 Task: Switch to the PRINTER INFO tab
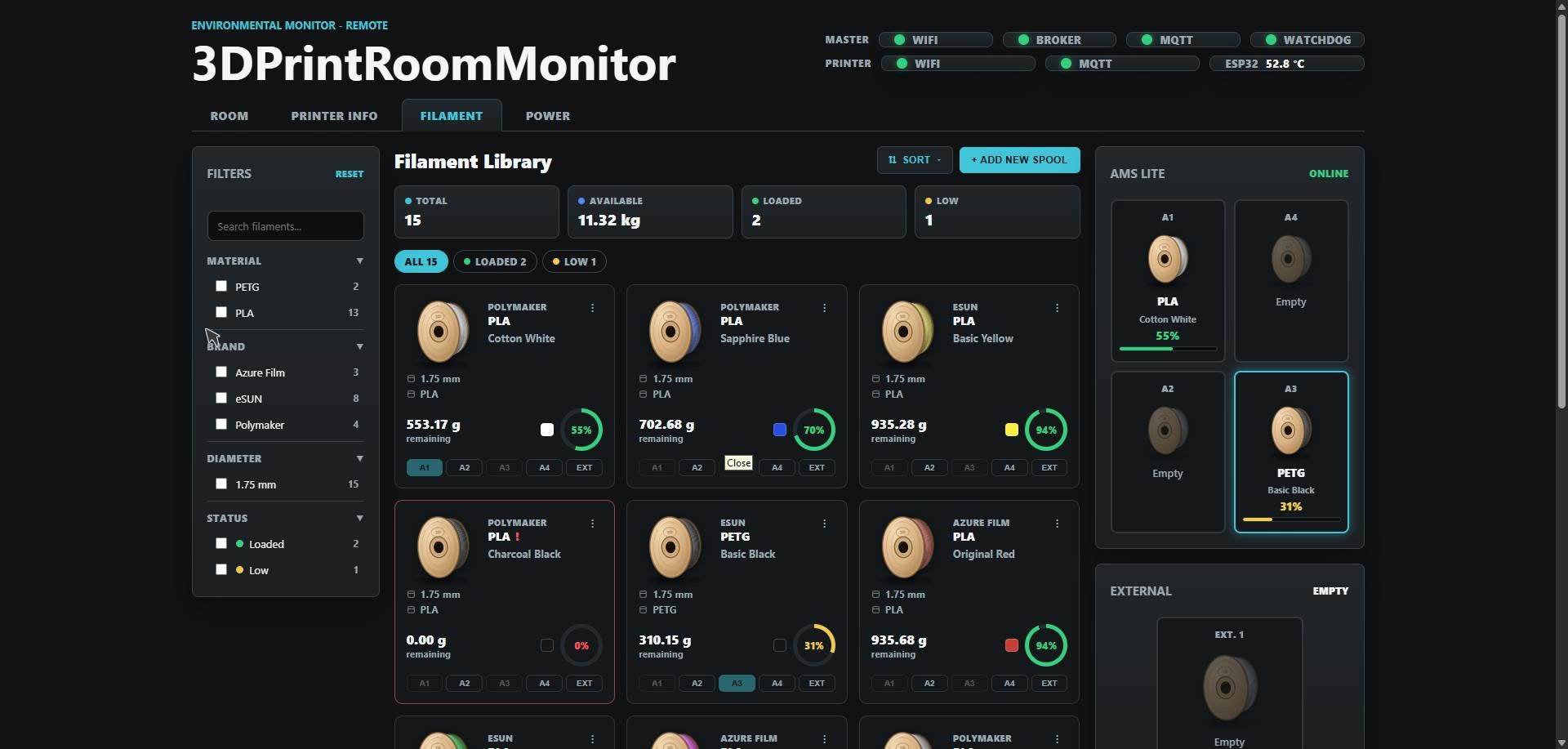point(334,116)
